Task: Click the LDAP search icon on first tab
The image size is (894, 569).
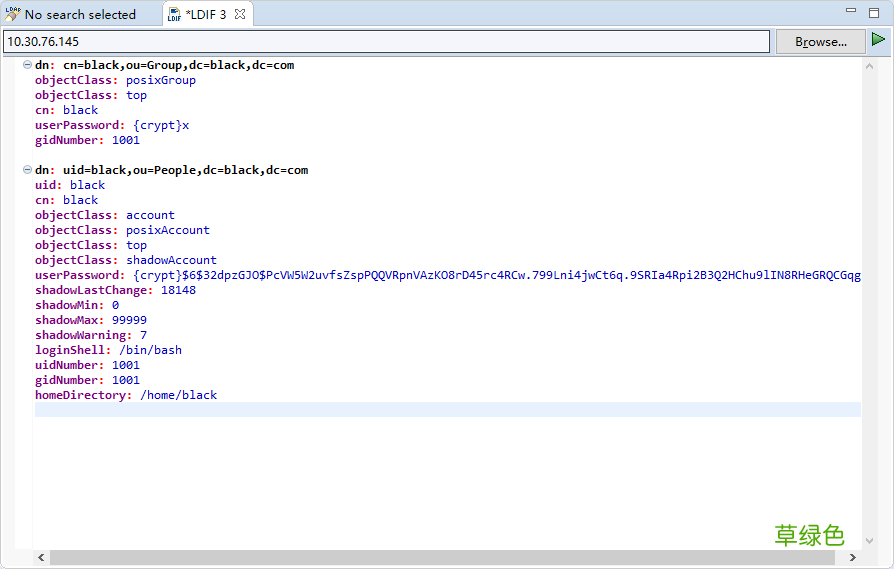Action: (13, 14)
